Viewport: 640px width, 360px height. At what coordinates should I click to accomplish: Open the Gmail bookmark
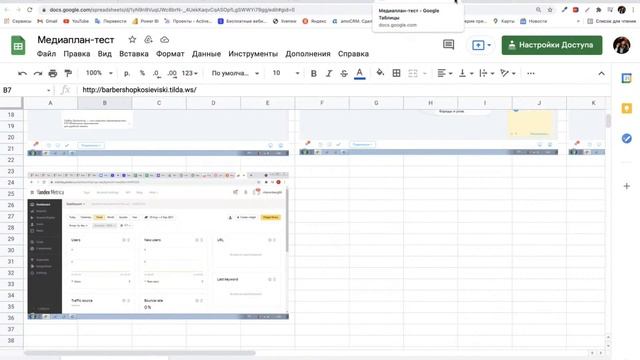[47, 21]
